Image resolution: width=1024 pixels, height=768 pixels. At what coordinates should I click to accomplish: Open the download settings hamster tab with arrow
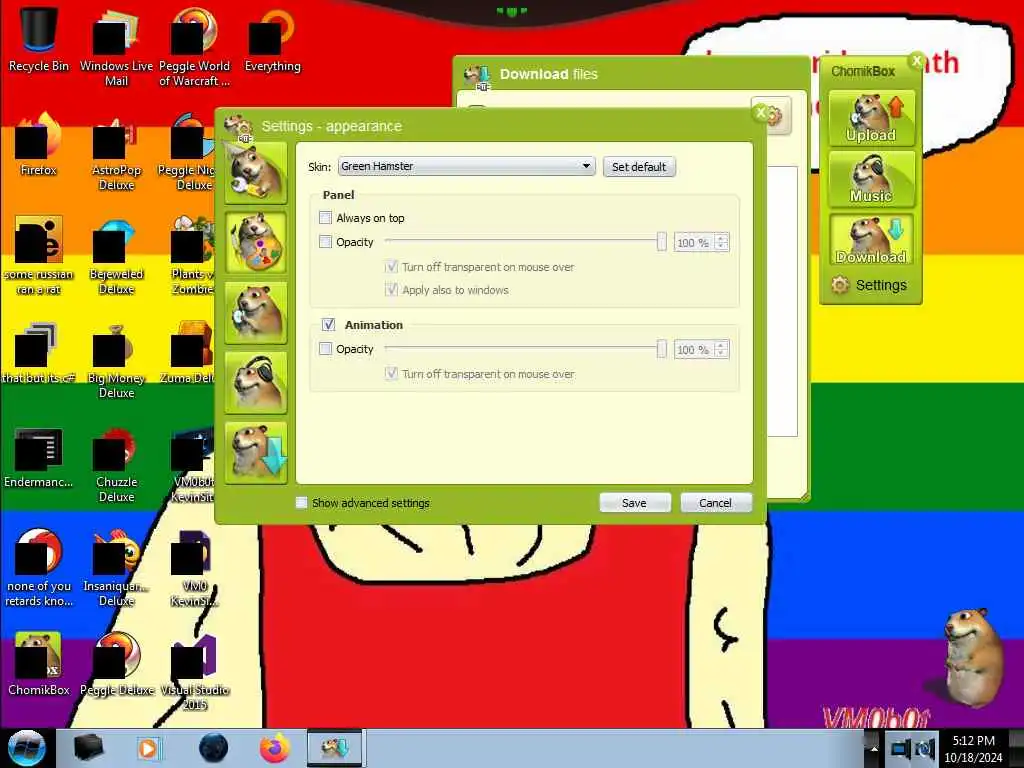(255, 453)
